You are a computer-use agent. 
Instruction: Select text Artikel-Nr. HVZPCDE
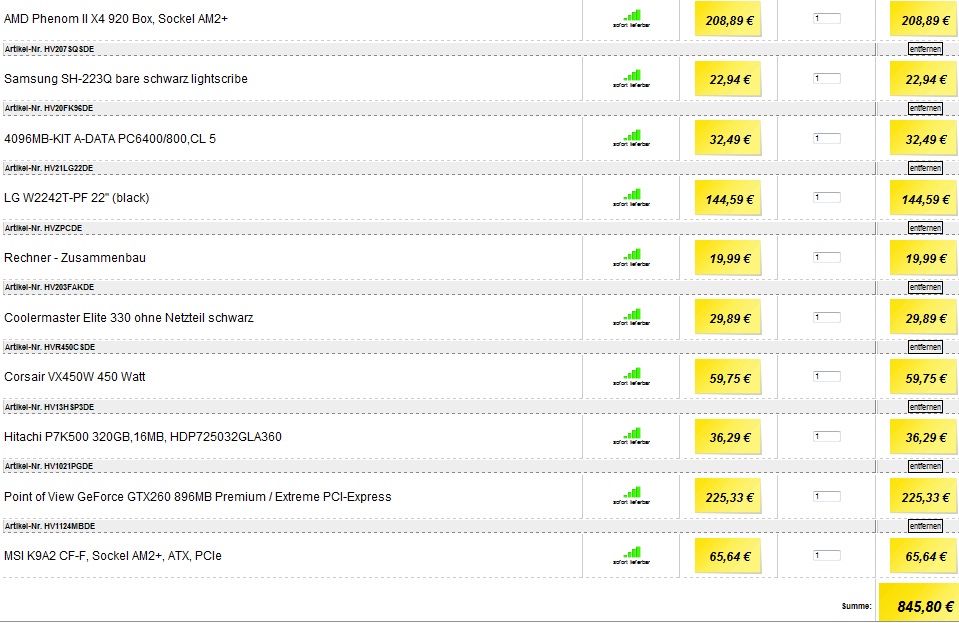(43, 228)
